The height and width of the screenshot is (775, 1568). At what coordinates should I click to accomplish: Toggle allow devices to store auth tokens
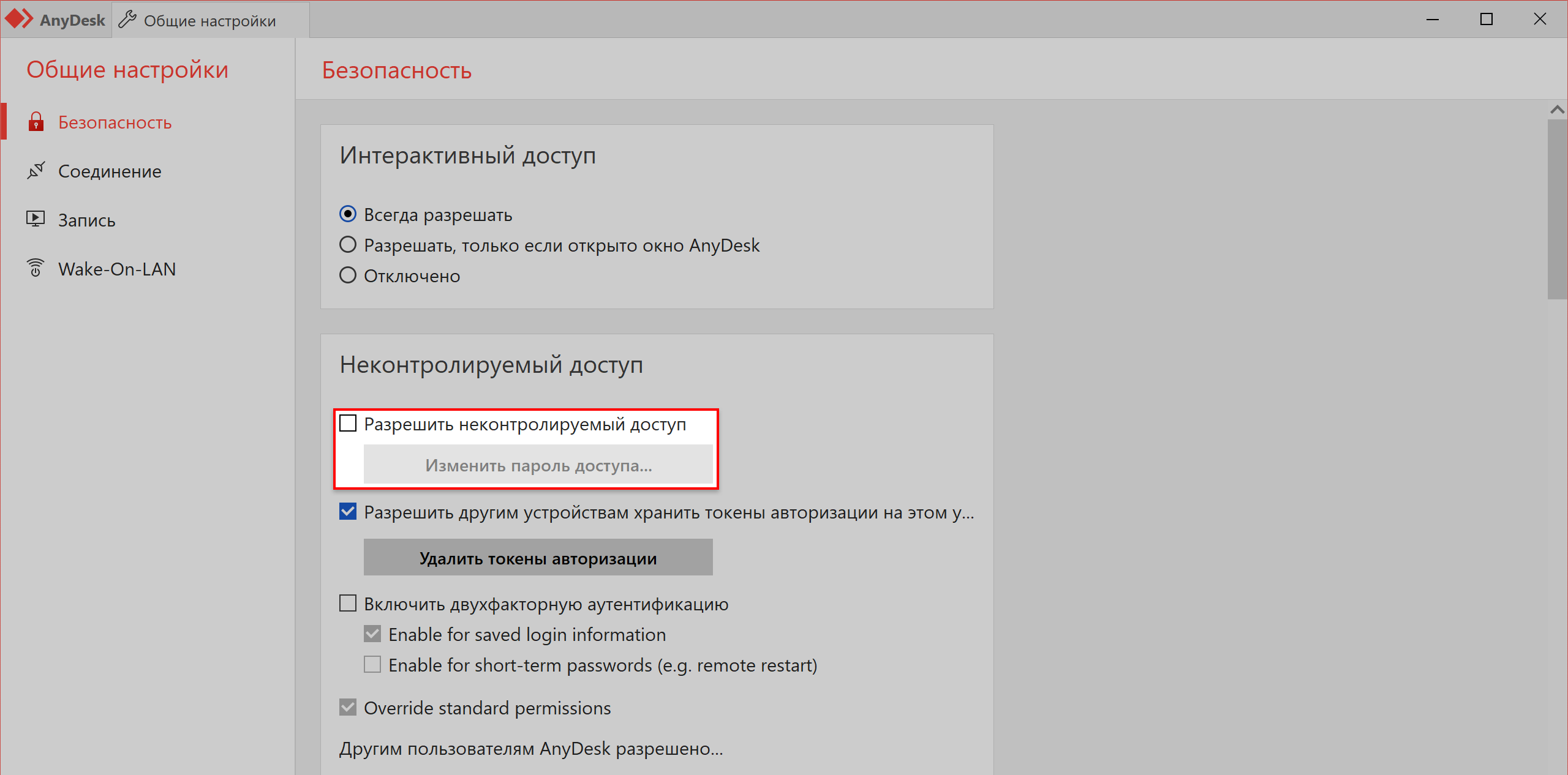click(349, 511)
